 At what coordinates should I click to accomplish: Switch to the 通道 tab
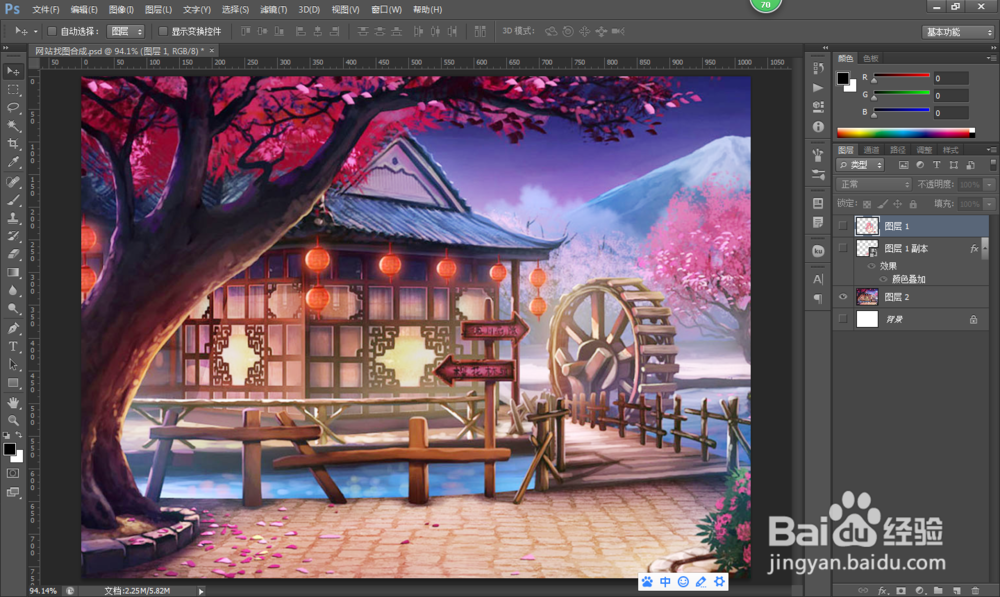(x=871, y=150)
